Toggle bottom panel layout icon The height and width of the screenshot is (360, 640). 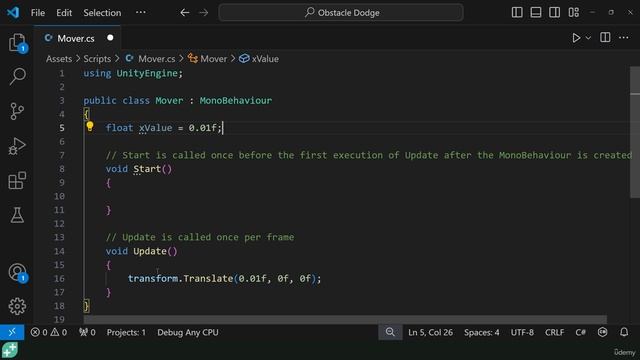pos(536,13)
